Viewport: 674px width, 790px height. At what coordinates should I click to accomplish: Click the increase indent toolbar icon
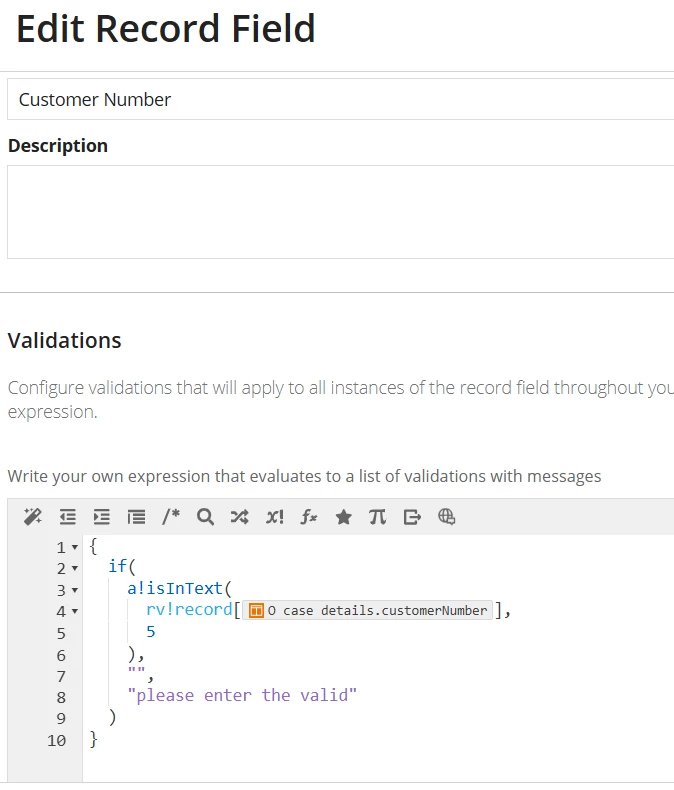click(102, 517)
